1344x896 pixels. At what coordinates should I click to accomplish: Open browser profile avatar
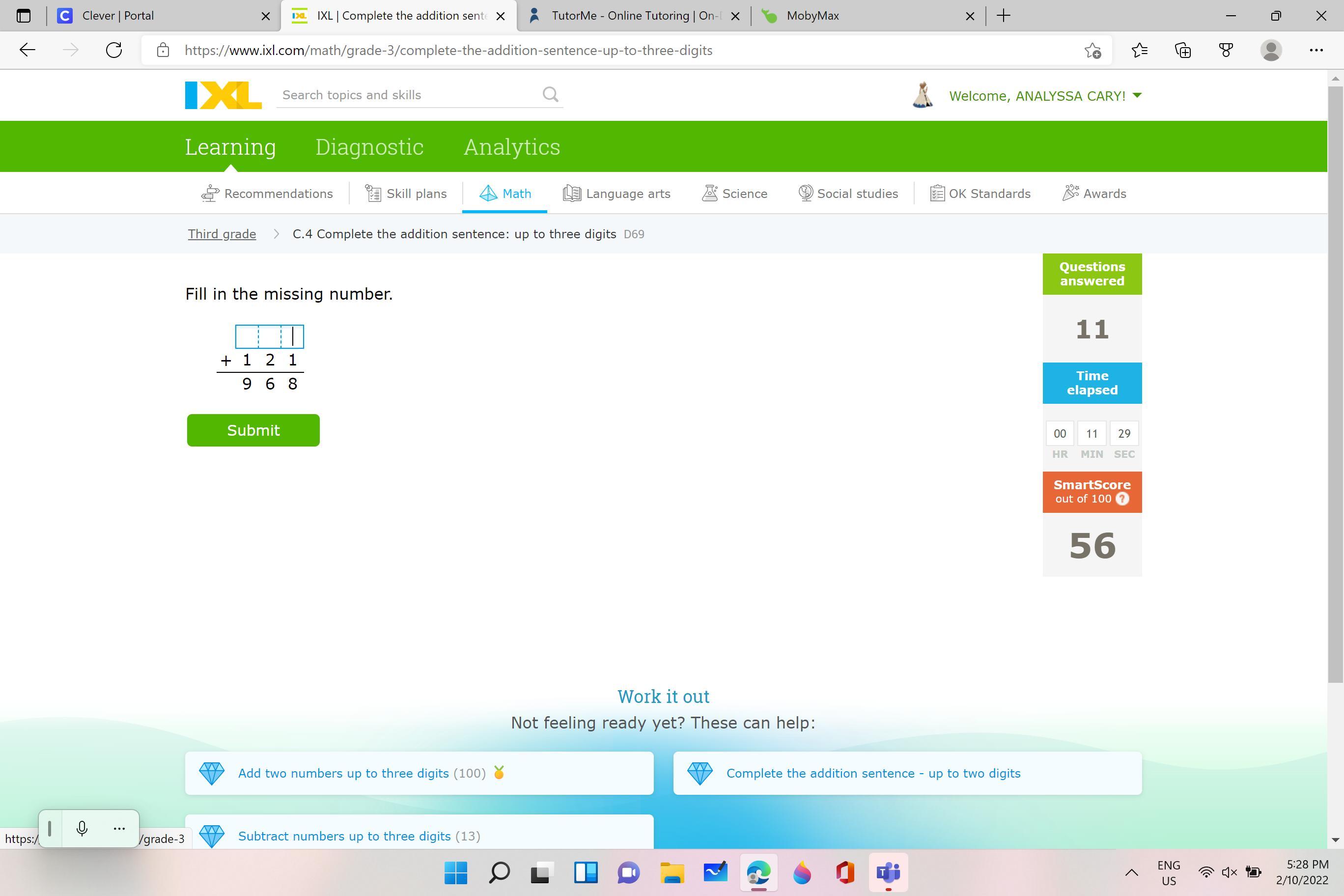pyautogui.click(x=1270, y=50)
